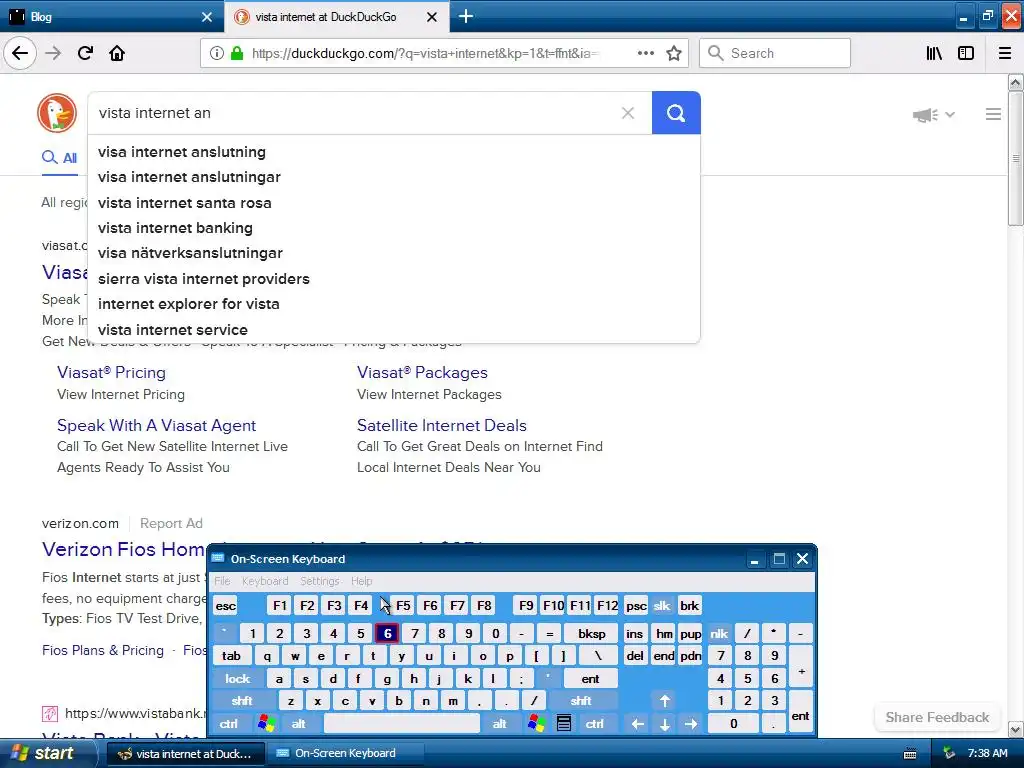The image size is (1024, 768).
Task: Click the down arrow key on keyboard
Action: [x=665, y=724]
